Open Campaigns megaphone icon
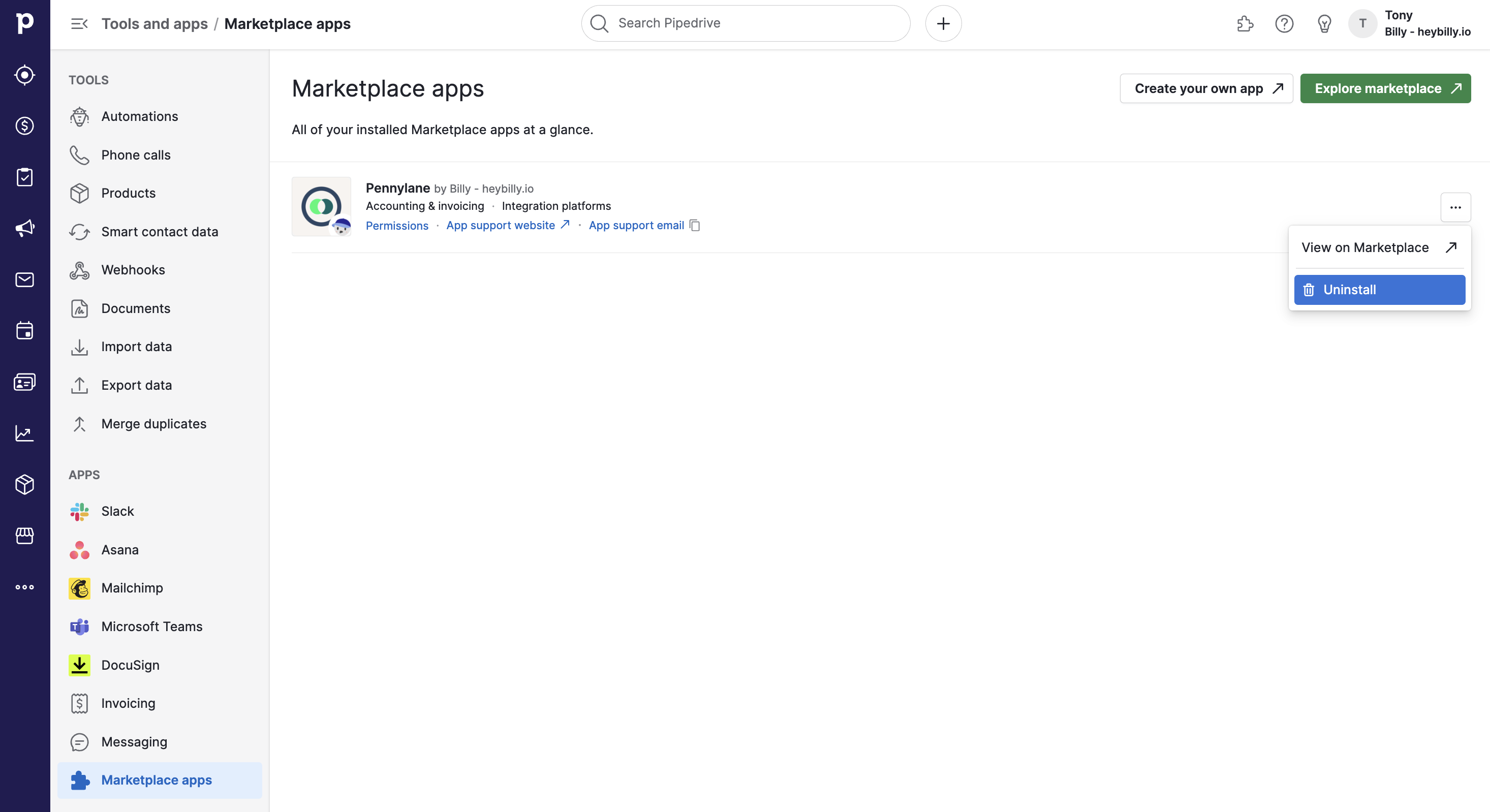This screenshot has height=812, width=1490. coord(25,228)
